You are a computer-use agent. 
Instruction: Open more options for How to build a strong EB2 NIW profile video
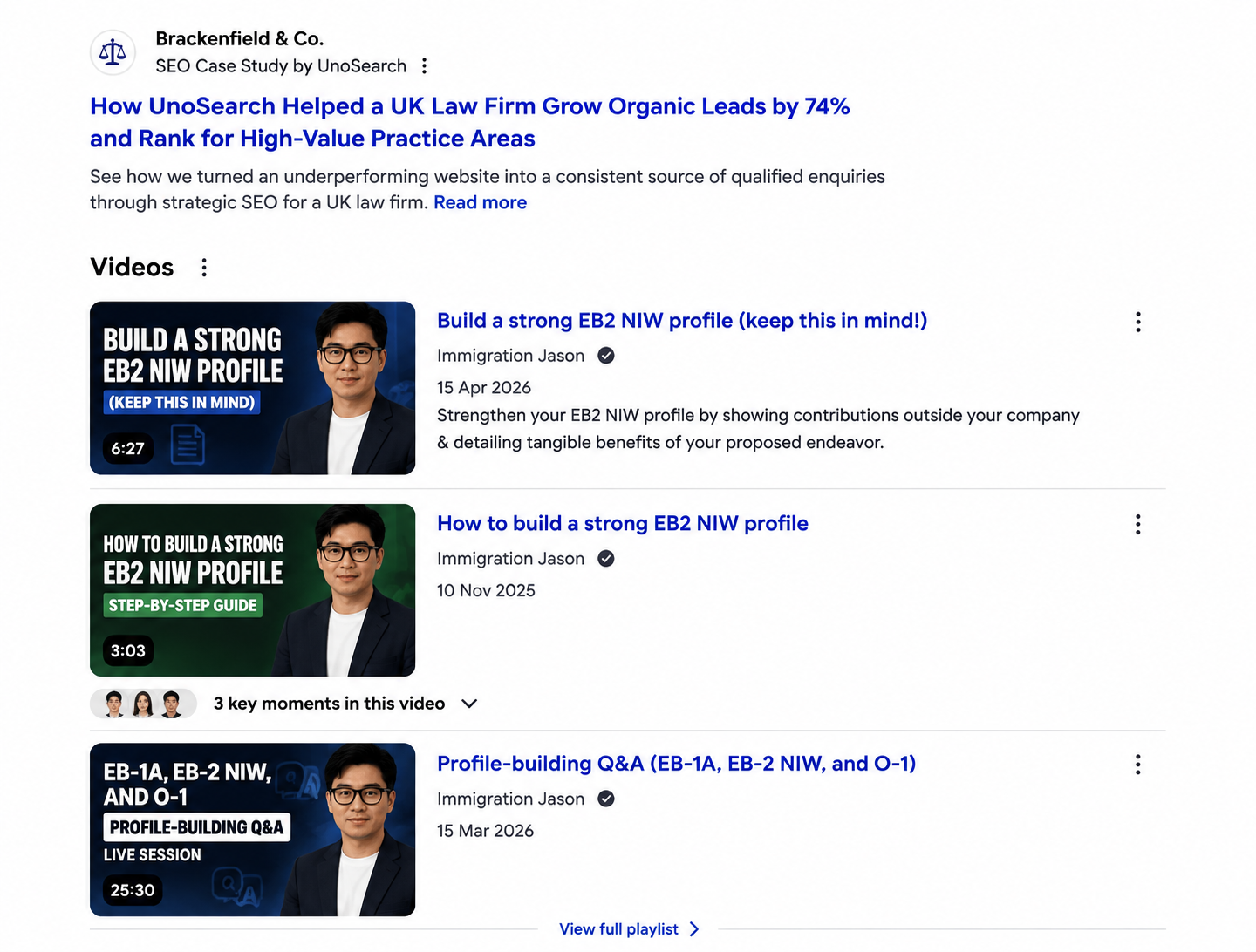[1137, 525]
